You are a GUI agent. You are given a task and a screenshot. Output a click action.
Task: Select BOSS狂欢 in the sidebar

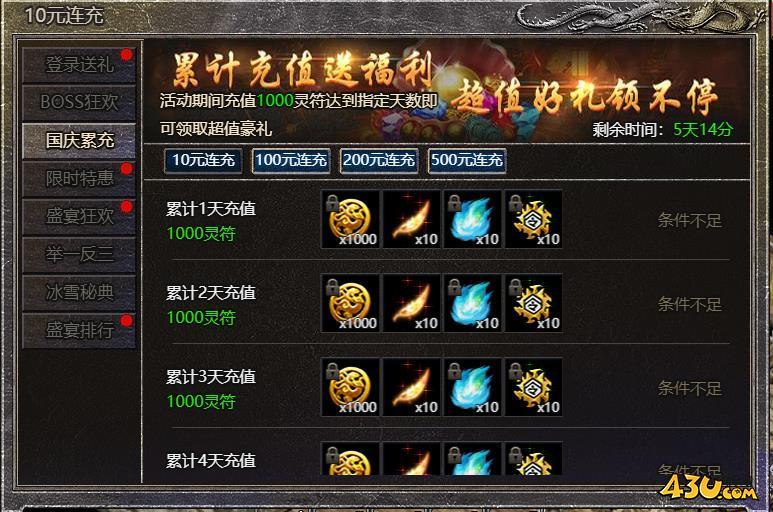pyautogui.click(x=79, y=102)
